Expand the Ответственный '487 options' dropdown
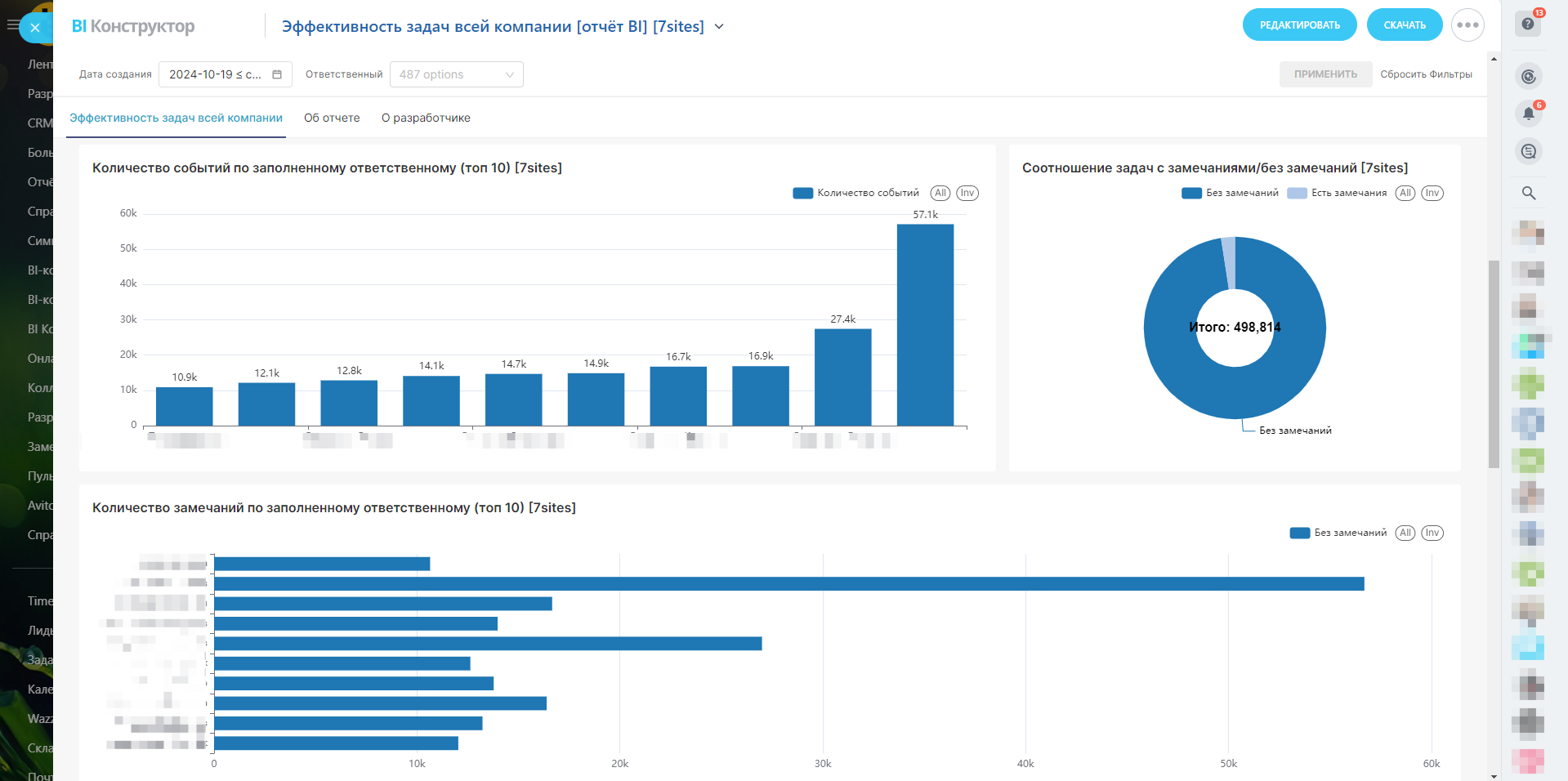The width and height of the screenshot is (1568, 781). coord(456,74)
